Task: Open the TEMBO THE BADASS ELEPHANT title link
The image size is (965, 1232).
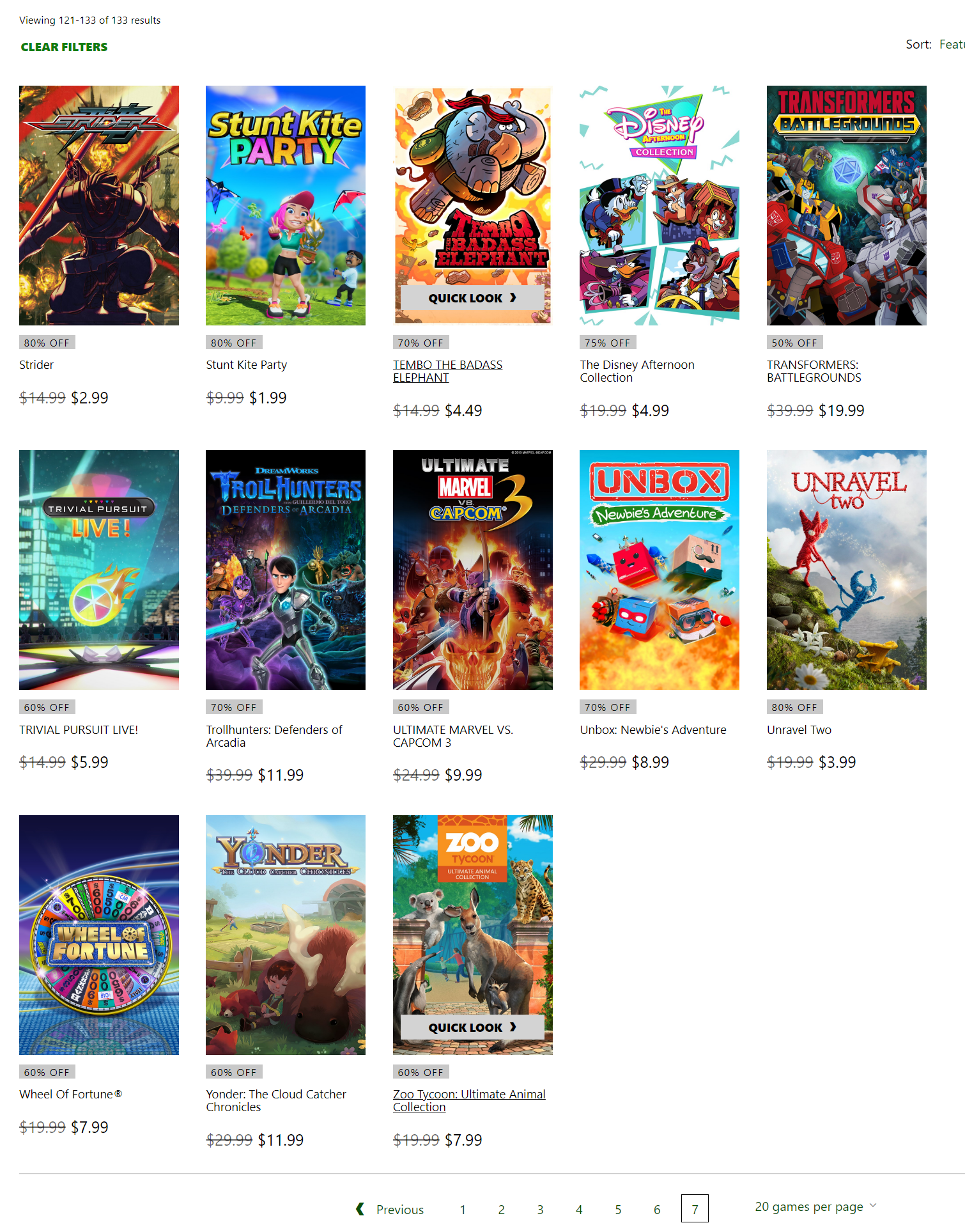Action: (447, 371)
